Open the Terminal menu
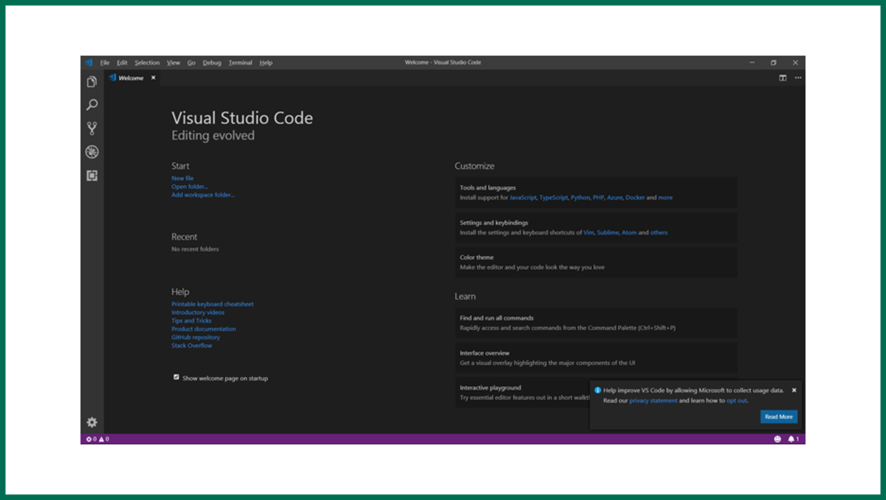The width and height of the screenshot is (886, 500). 240,63
